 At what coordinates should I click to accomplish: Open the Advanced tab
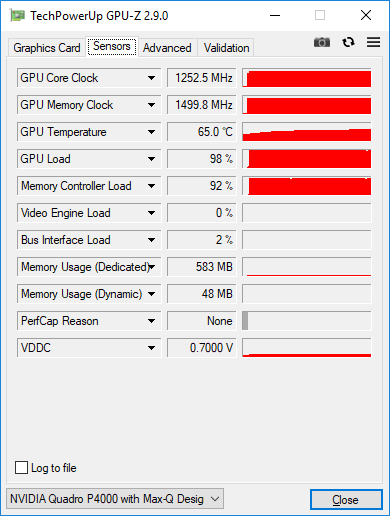coord(167,48)
